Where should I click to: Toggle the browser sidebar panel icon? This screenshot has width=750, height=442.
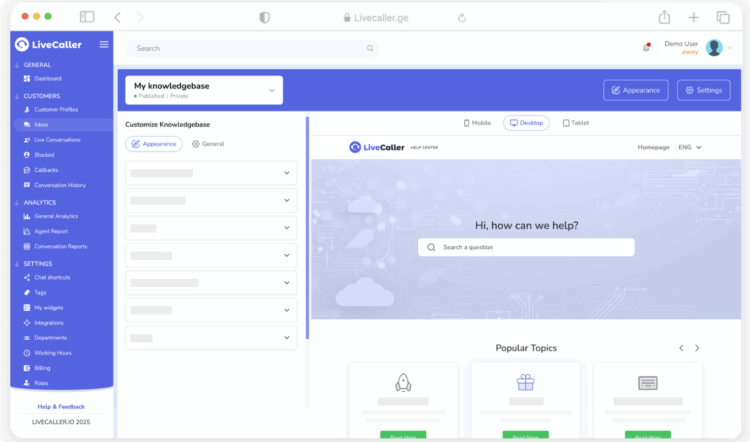pyautogui.click(x=87, y=17)
